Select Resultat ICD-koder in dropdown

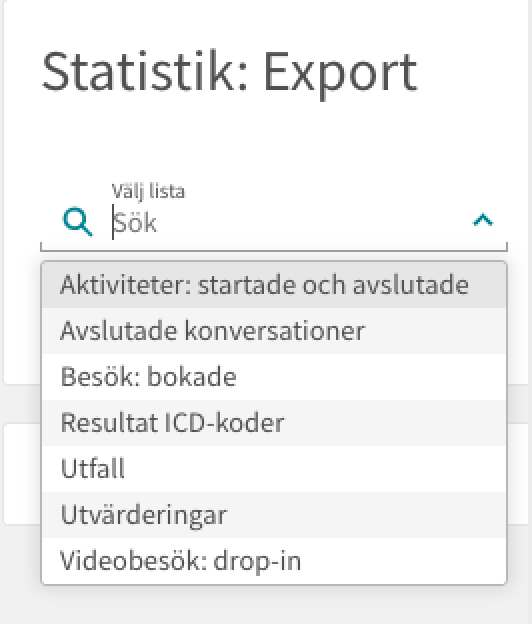pos(274,423)
